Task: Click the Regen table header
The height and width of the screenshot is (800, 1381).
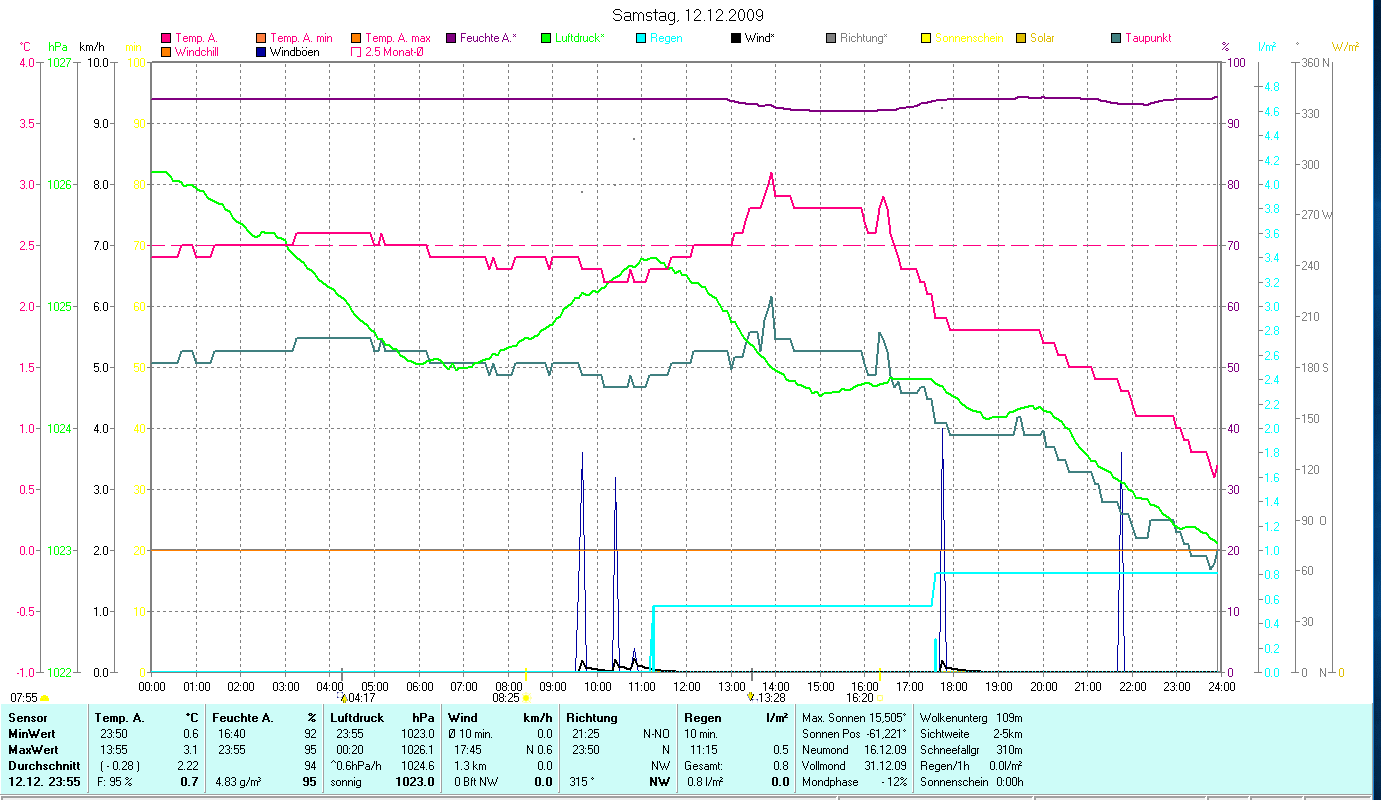Action: (x=702, y=718)
